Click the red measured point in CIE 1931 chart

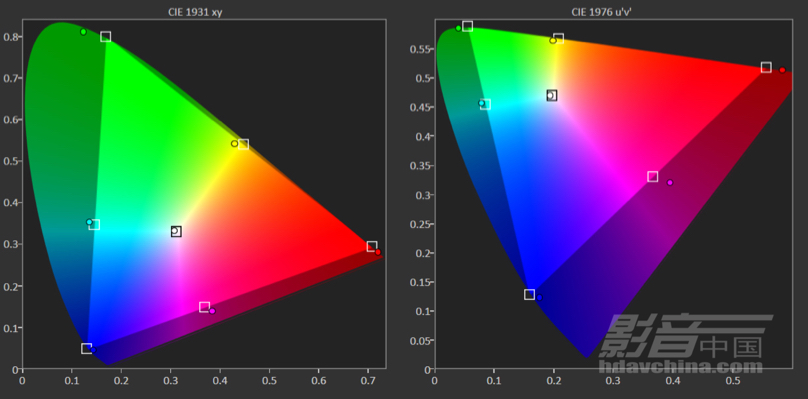click(378, 252)
